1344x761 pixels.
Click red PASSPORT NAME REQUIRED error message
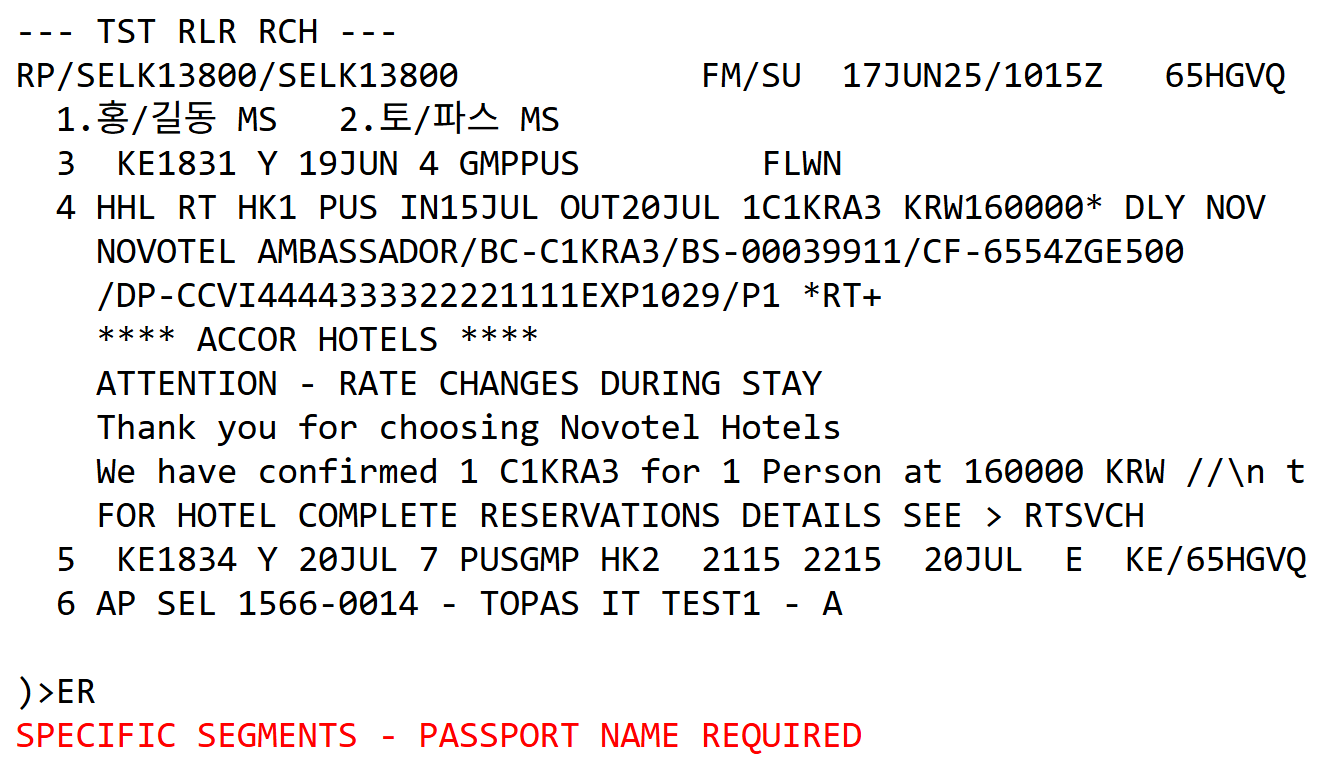(439, 736)
